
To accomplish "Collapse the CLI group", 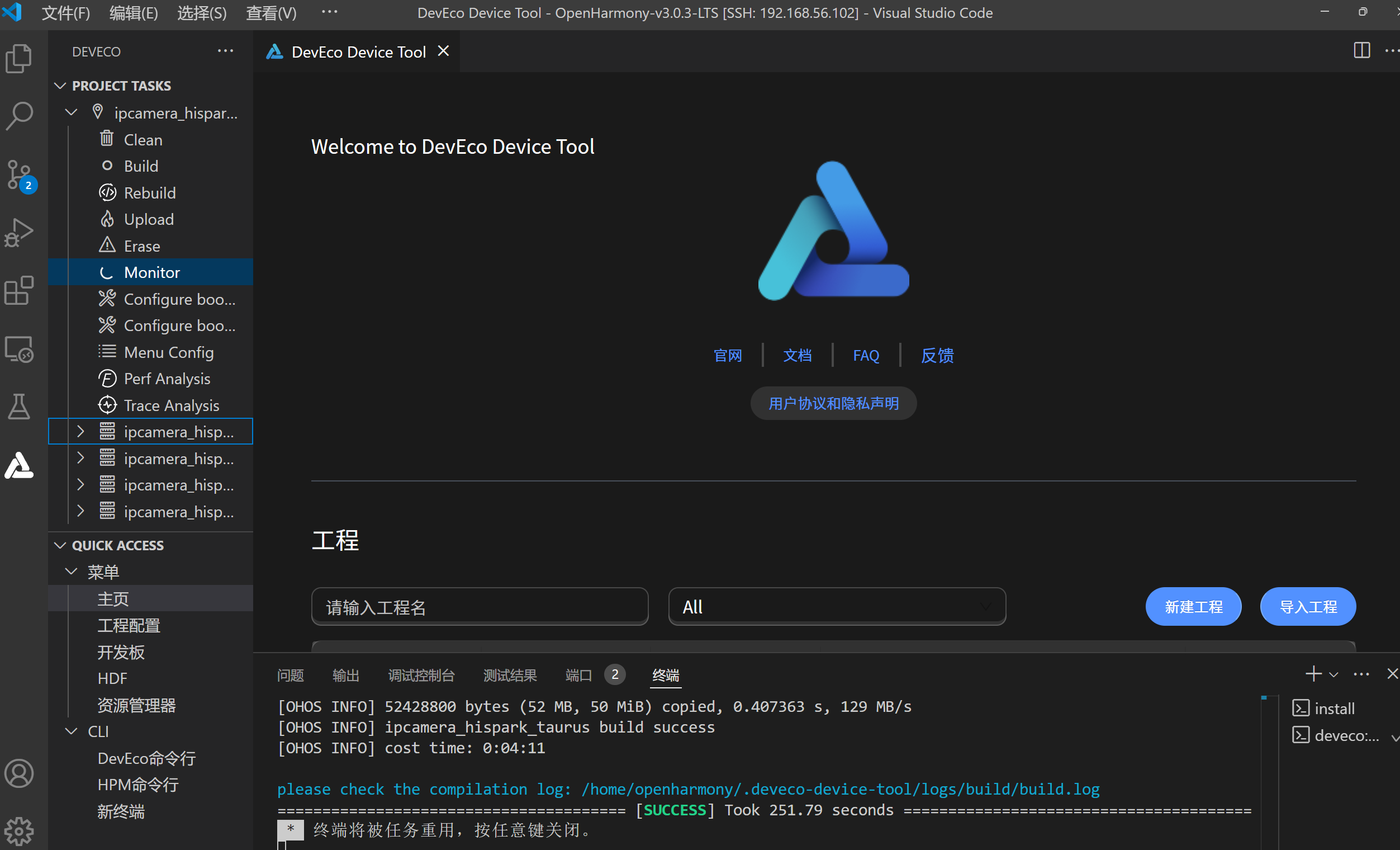I will pos(71,731).
